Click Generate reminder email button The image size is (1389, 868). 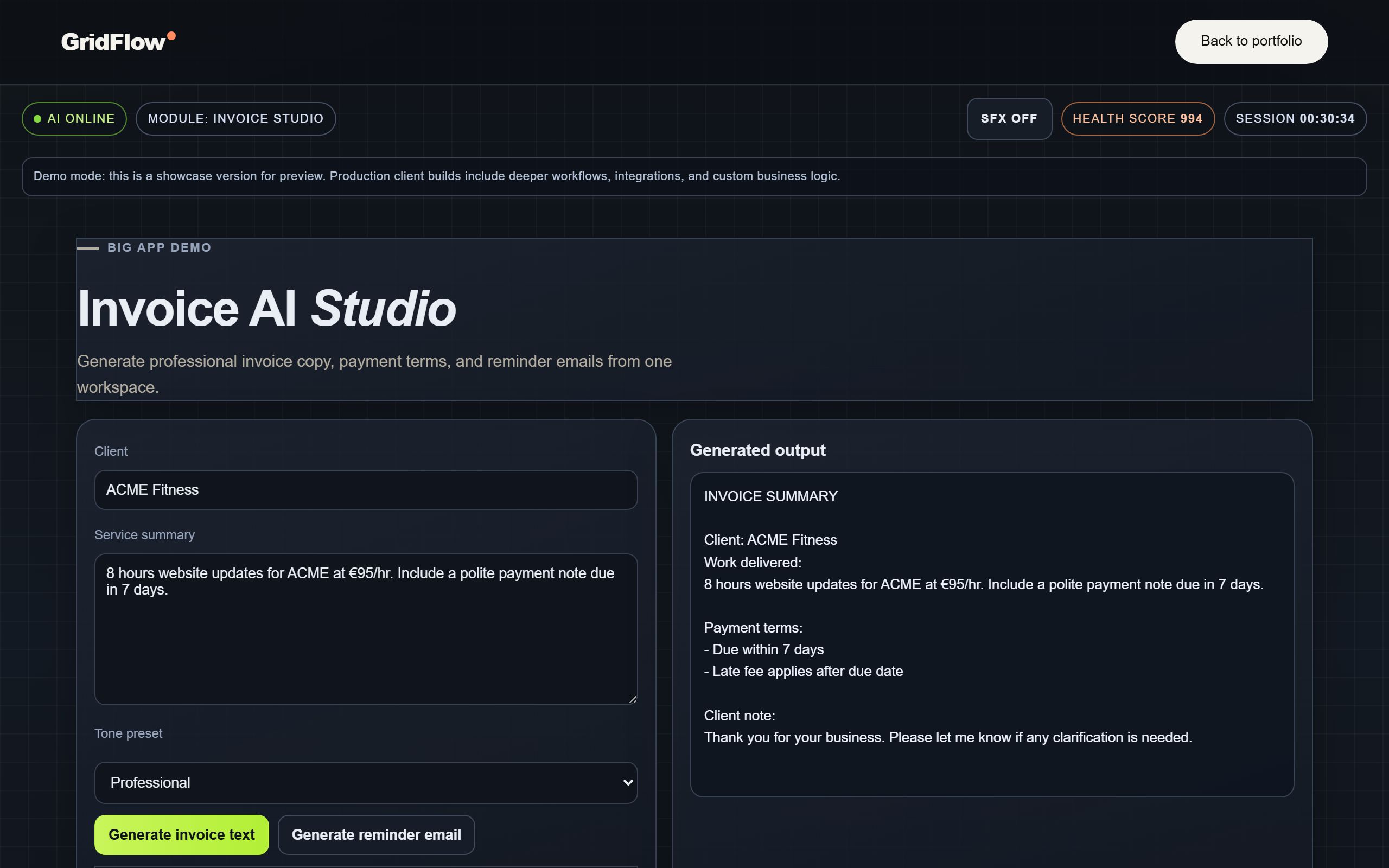(376, 835)
